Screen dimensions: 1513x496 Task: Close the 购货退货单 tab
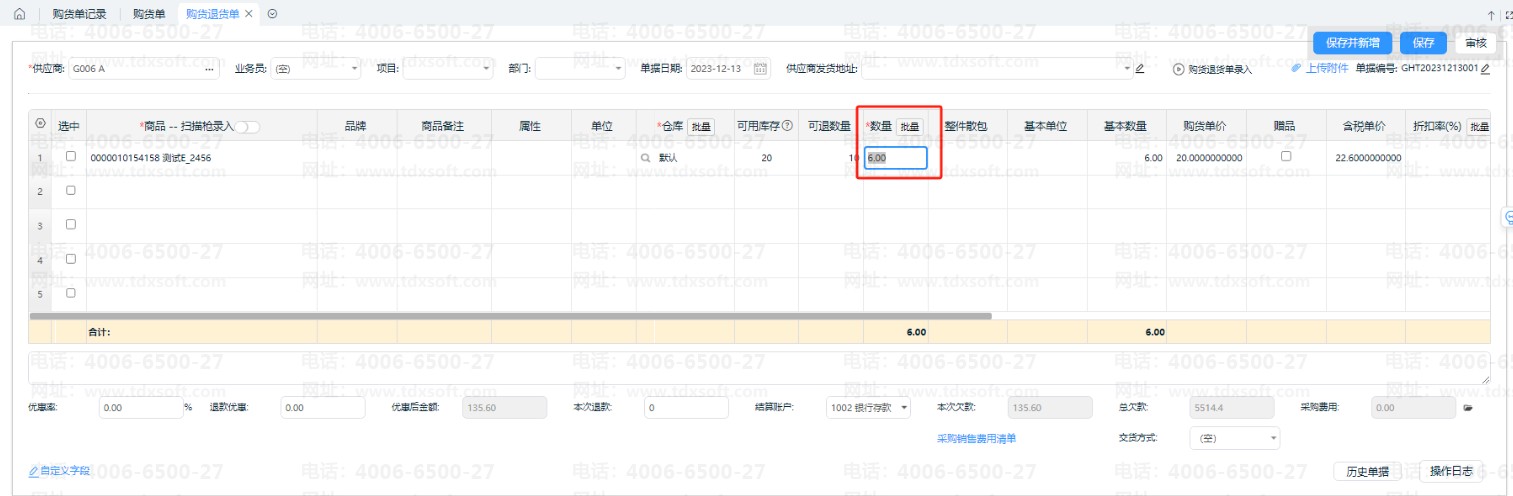pos(248,14)
